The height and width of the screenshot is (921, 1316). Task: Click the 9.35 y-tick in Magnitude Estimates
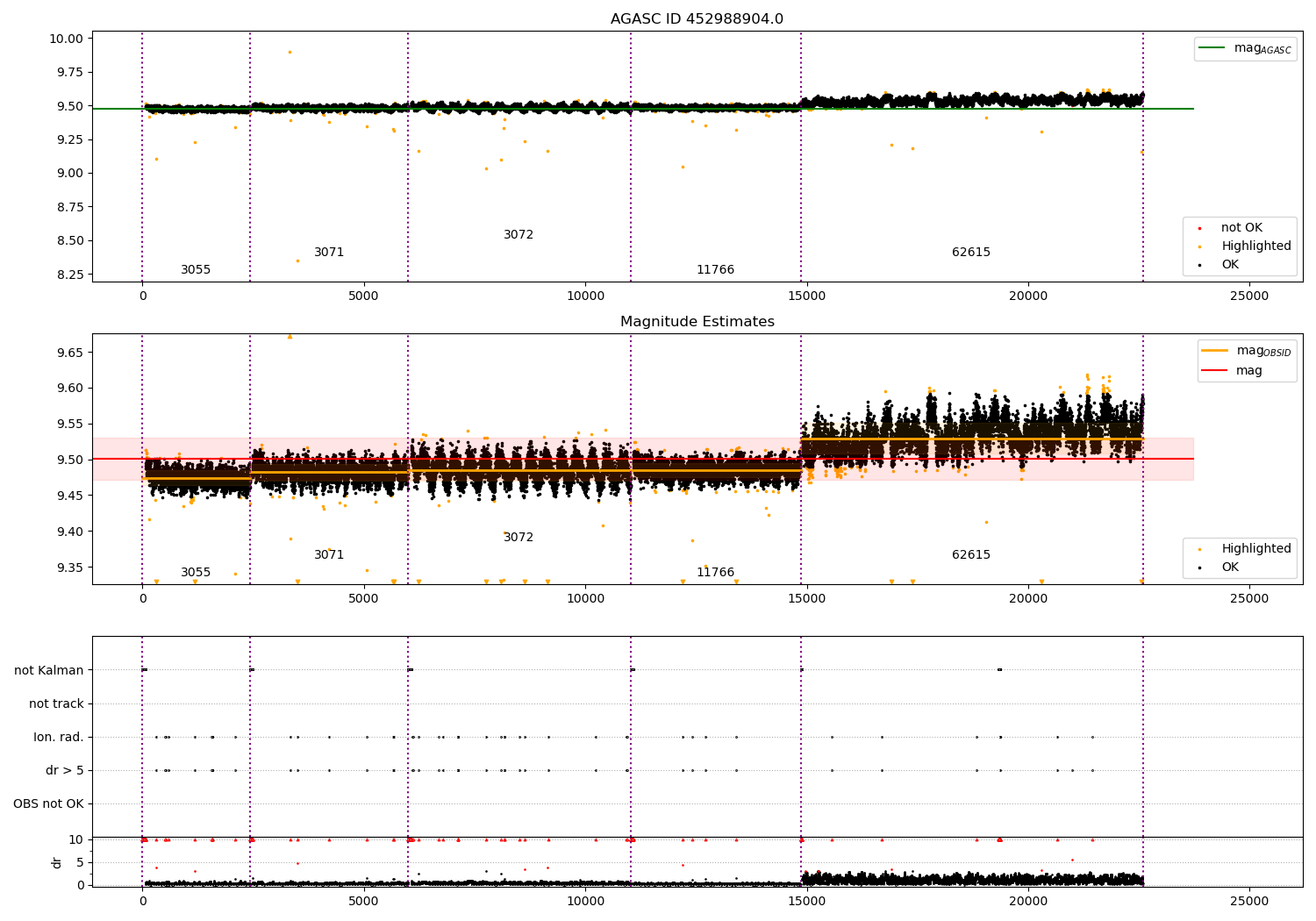click(x=69, y=568)
